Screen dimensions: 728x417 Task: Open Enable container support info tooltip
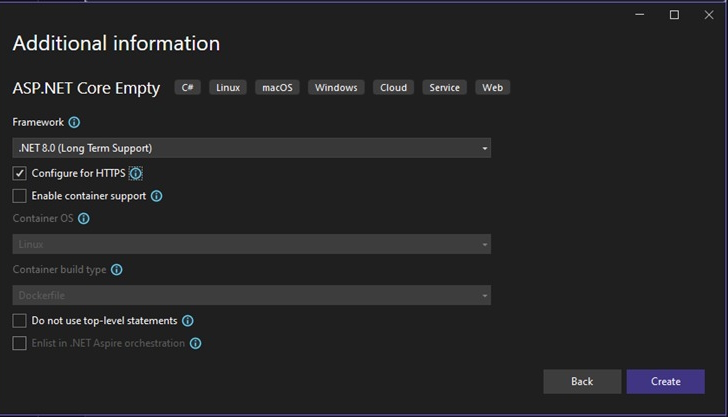[156, 196]
